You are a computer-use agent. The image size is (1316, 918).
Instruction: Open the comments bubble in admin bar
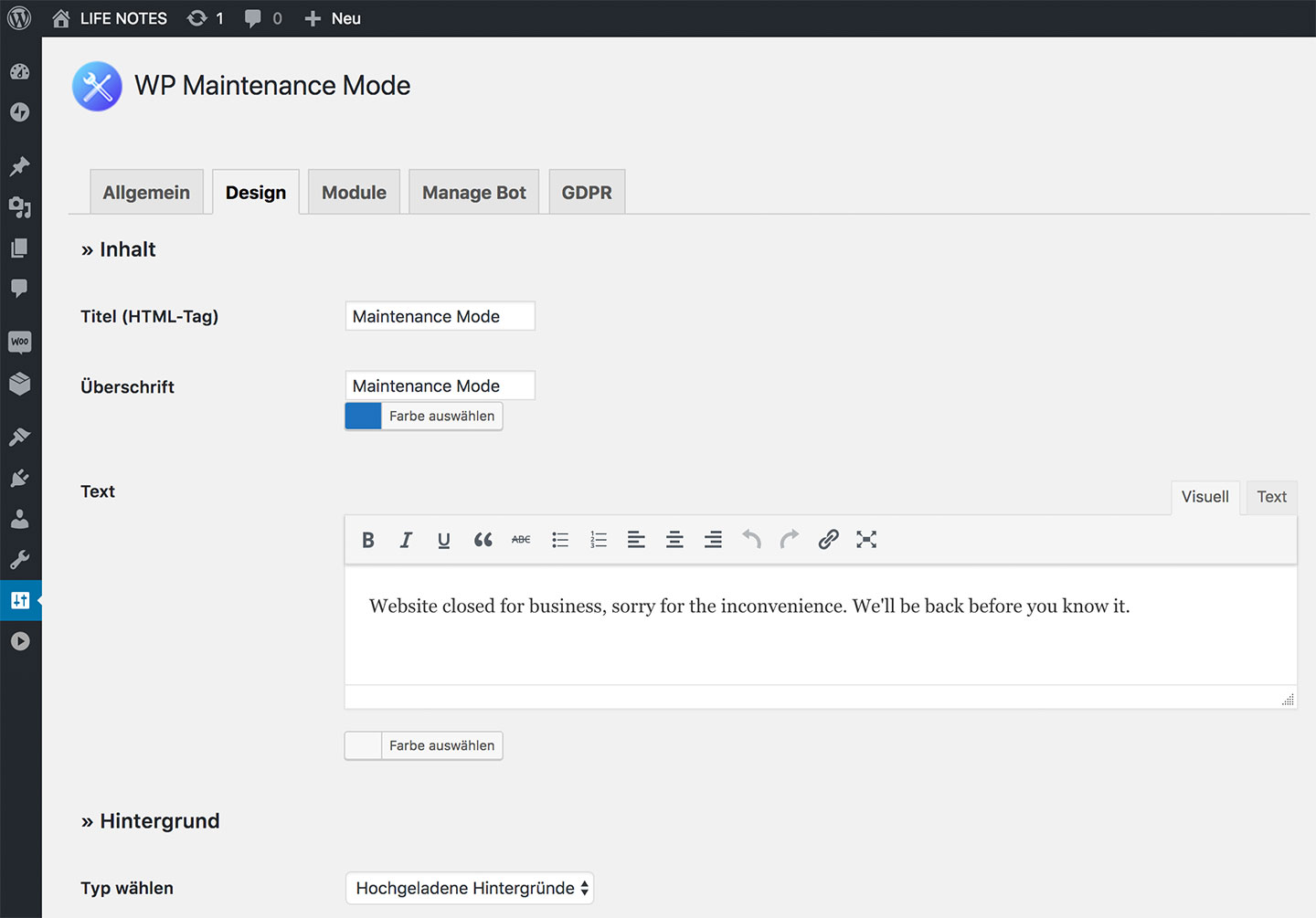coord(263,18)
